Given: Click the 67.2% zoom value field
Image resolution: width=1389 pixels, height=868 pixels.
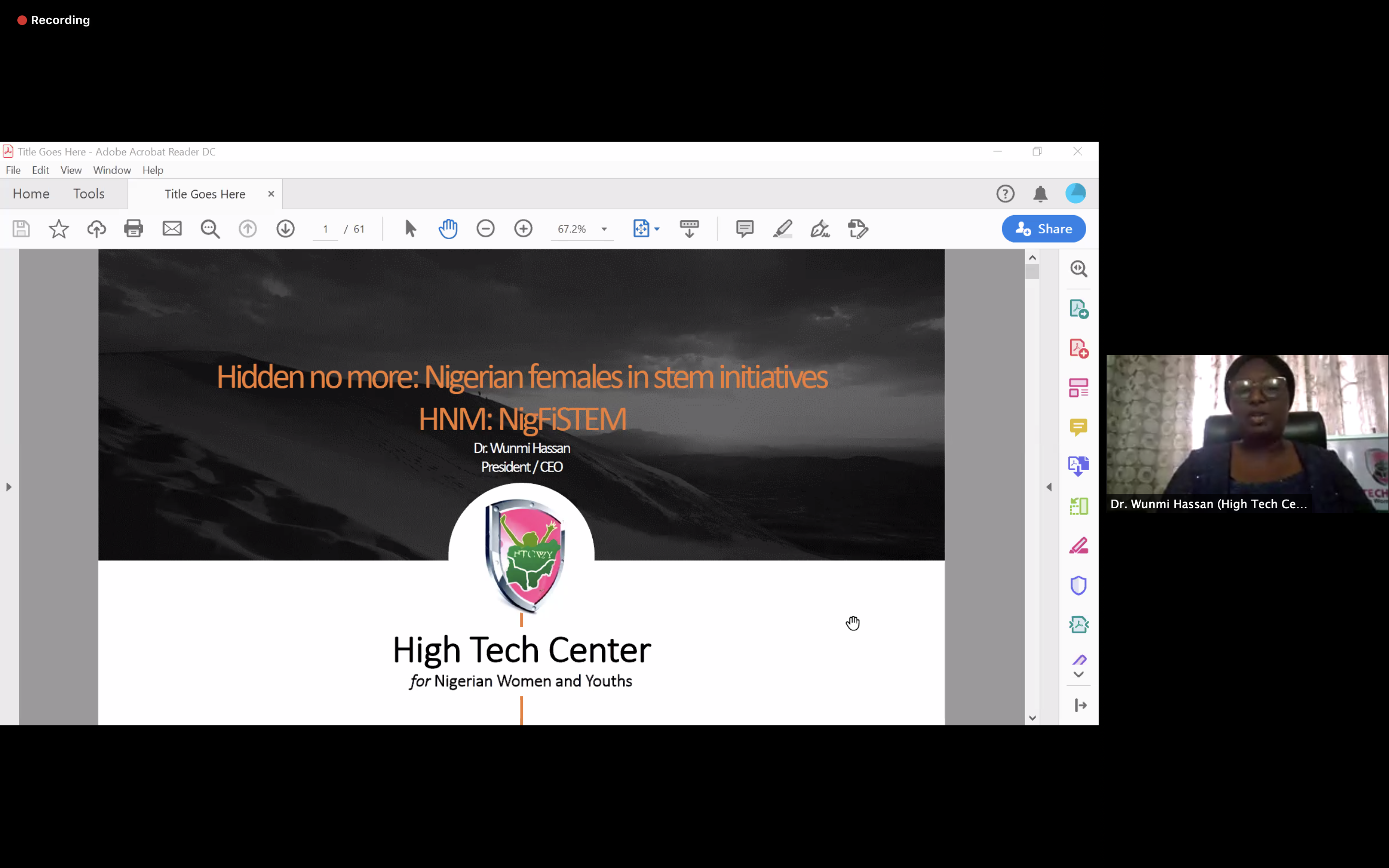Looking at the screenshot, I should [x=572, y=229].
